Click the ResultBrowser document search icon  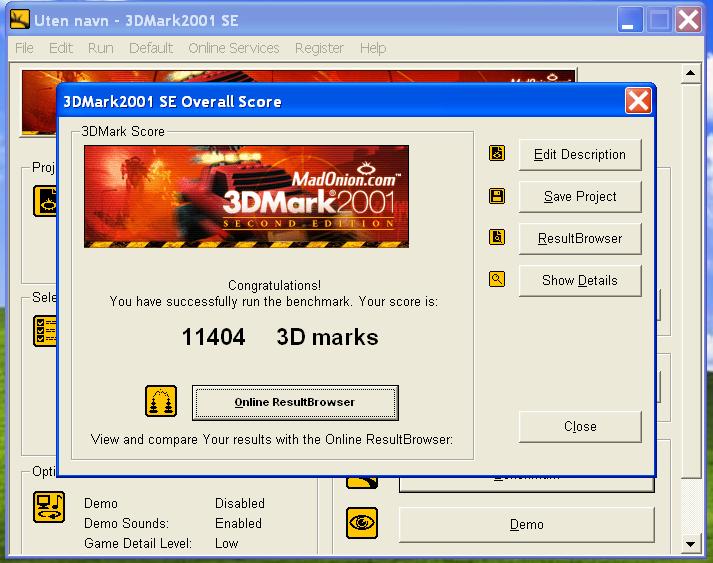497,237
